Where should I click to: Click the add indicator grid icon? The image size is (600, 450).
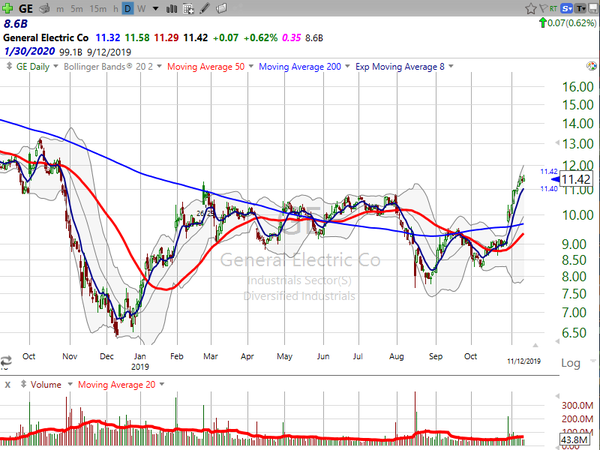click(188, 9)
